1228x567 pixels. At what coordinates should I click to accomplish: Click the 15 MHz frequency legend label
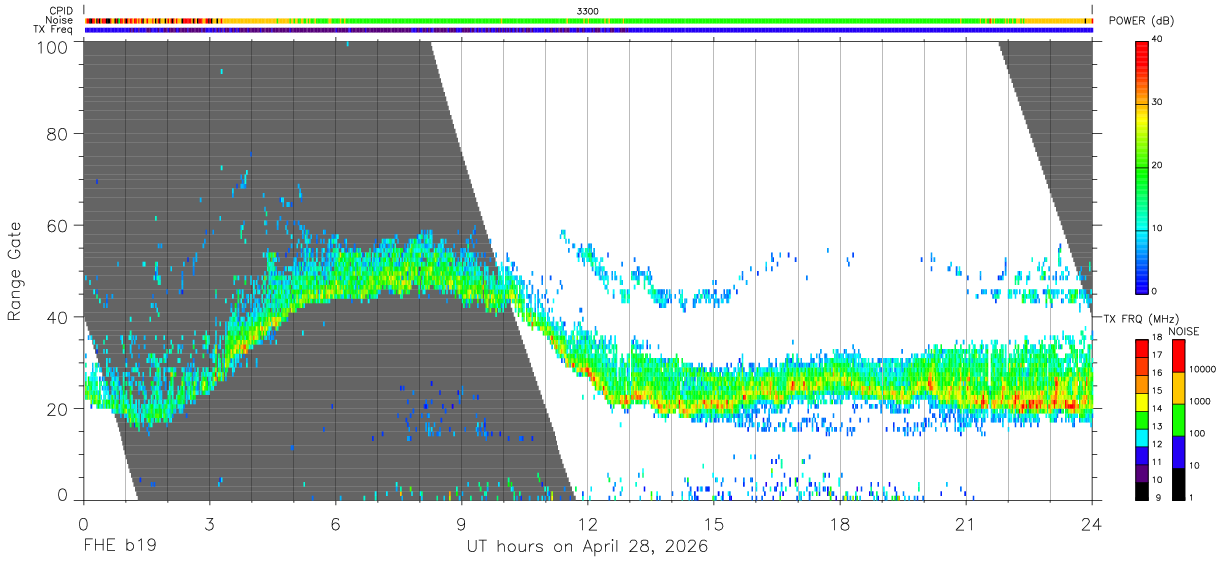click(1159, 390)
